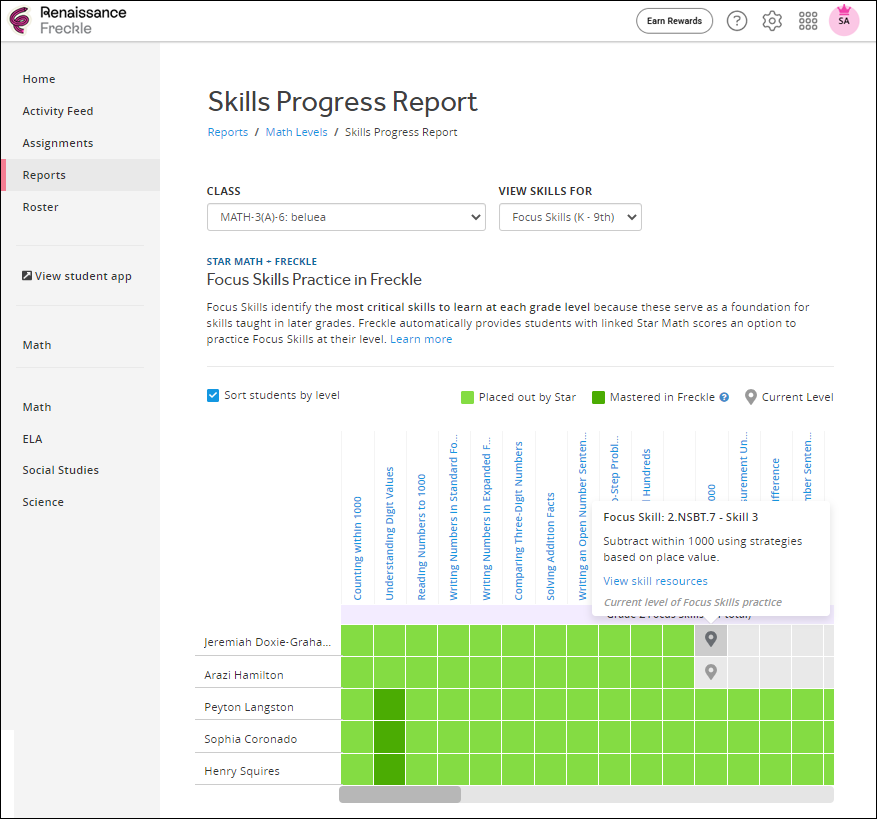Go to Roster in sidebar
Image resolution: width=877 pixels, height=819 pixels.
pyautogui.click(x=41, y=207)
